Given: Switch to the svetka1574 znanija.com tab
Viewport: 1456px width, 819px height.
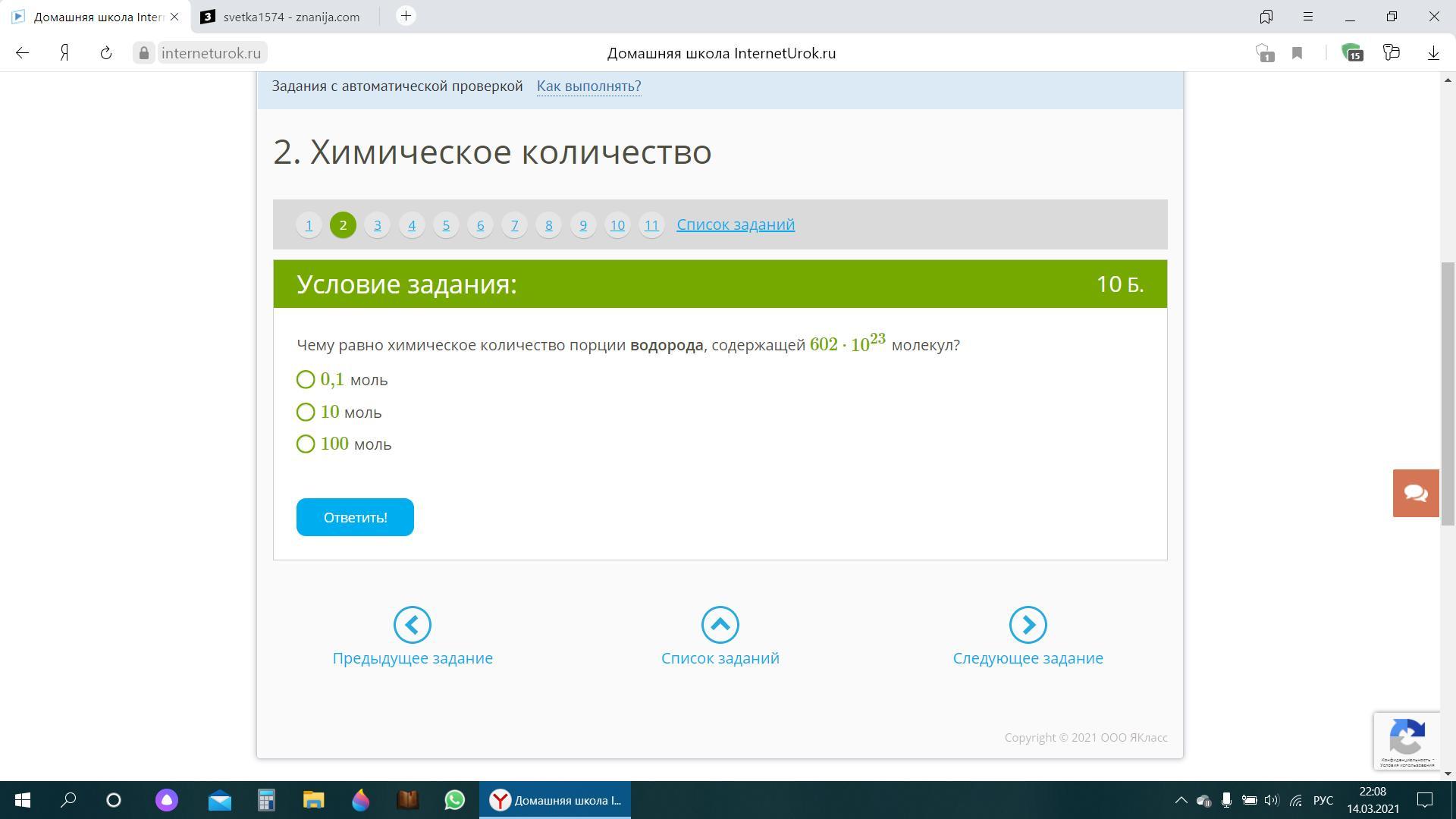Looking at the screenshot, I should 290,17.
